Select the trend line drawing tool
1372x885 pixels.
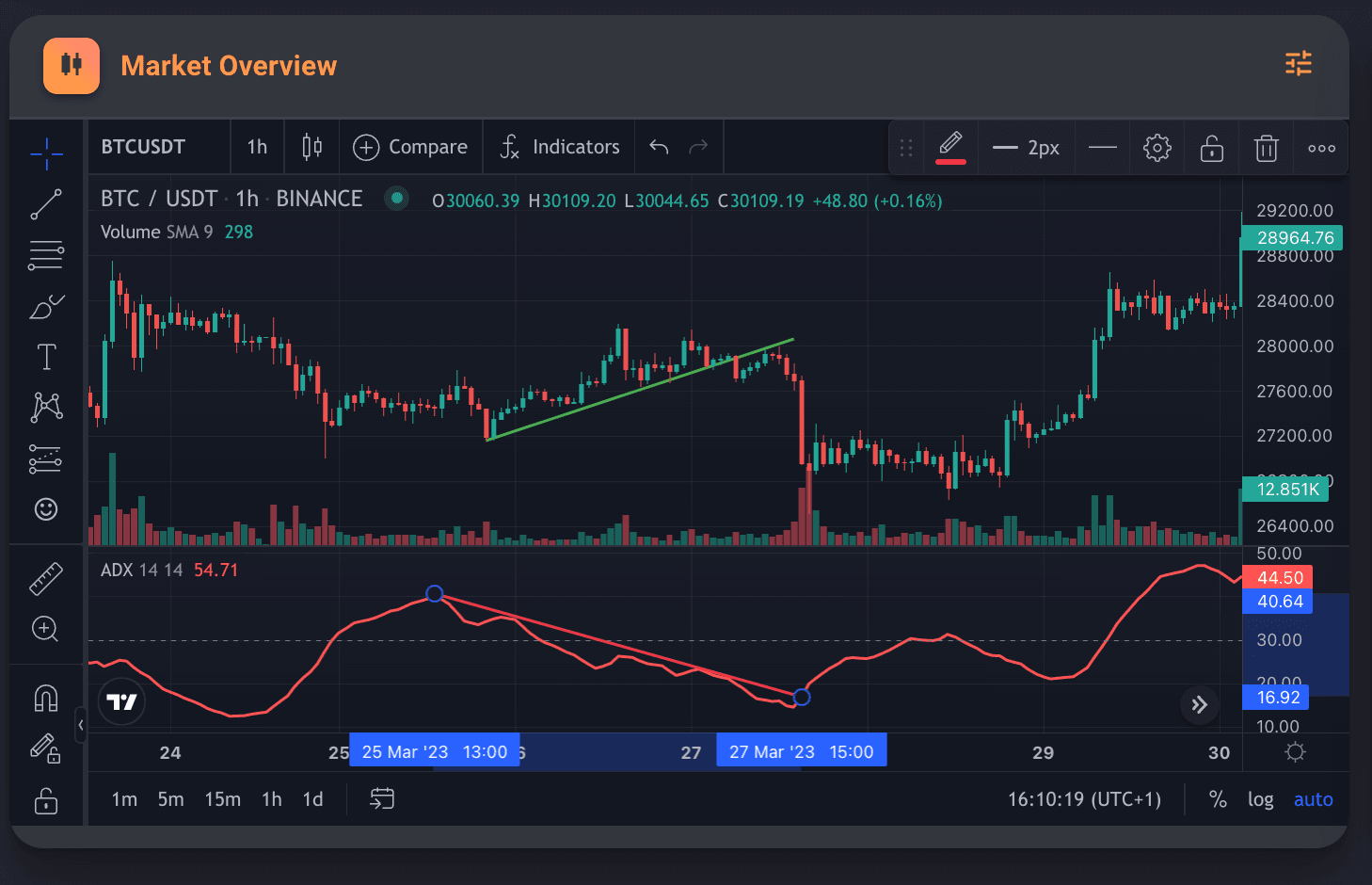pos(46,204)
